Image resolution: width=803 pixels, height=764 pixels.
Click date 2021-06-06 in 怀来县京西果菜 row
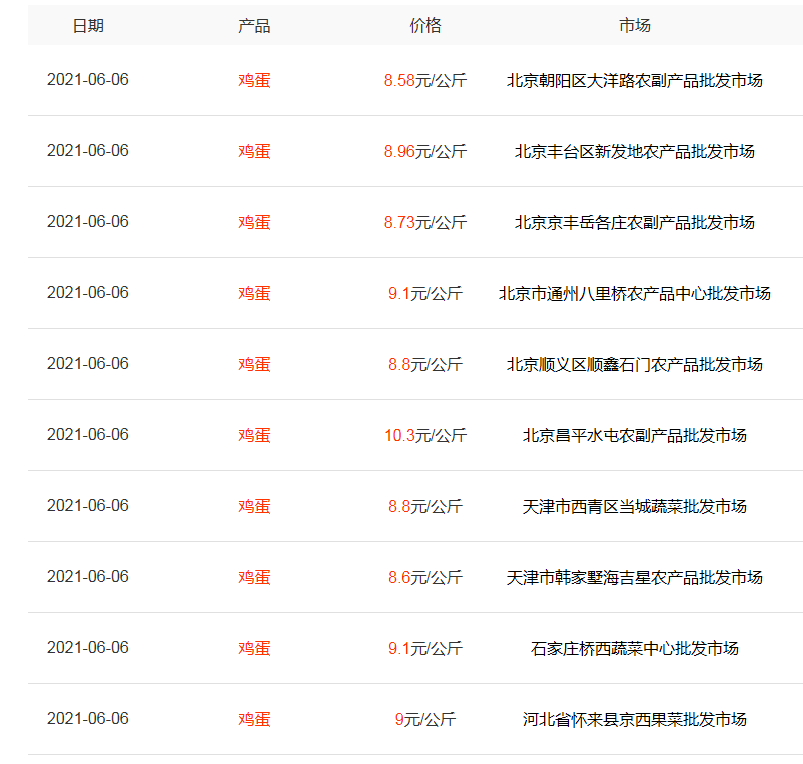88,718
